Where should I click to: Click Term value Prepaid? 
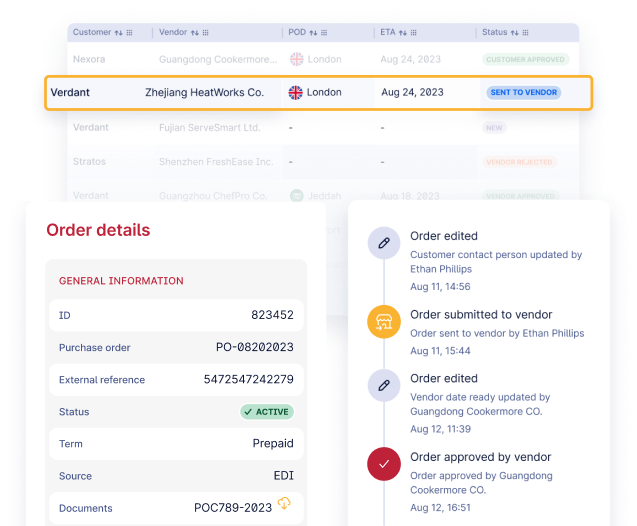(x=273, y=444)
